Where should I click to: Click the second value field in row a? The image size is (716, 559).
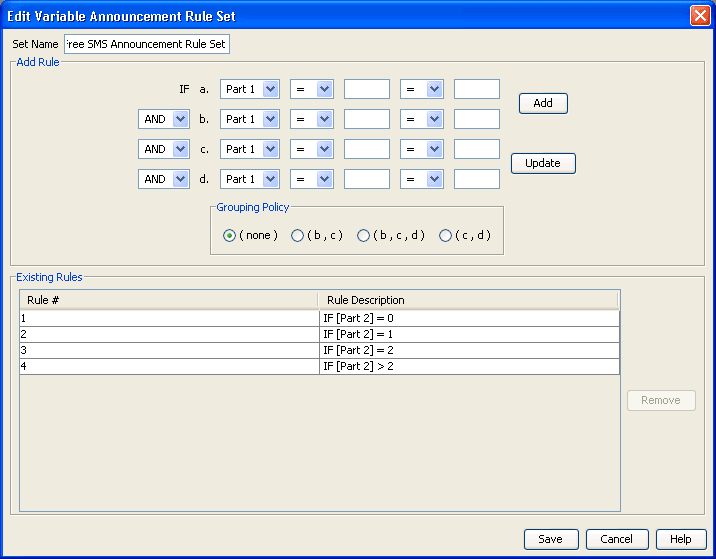pyautogui.click(x=477, y=89)
